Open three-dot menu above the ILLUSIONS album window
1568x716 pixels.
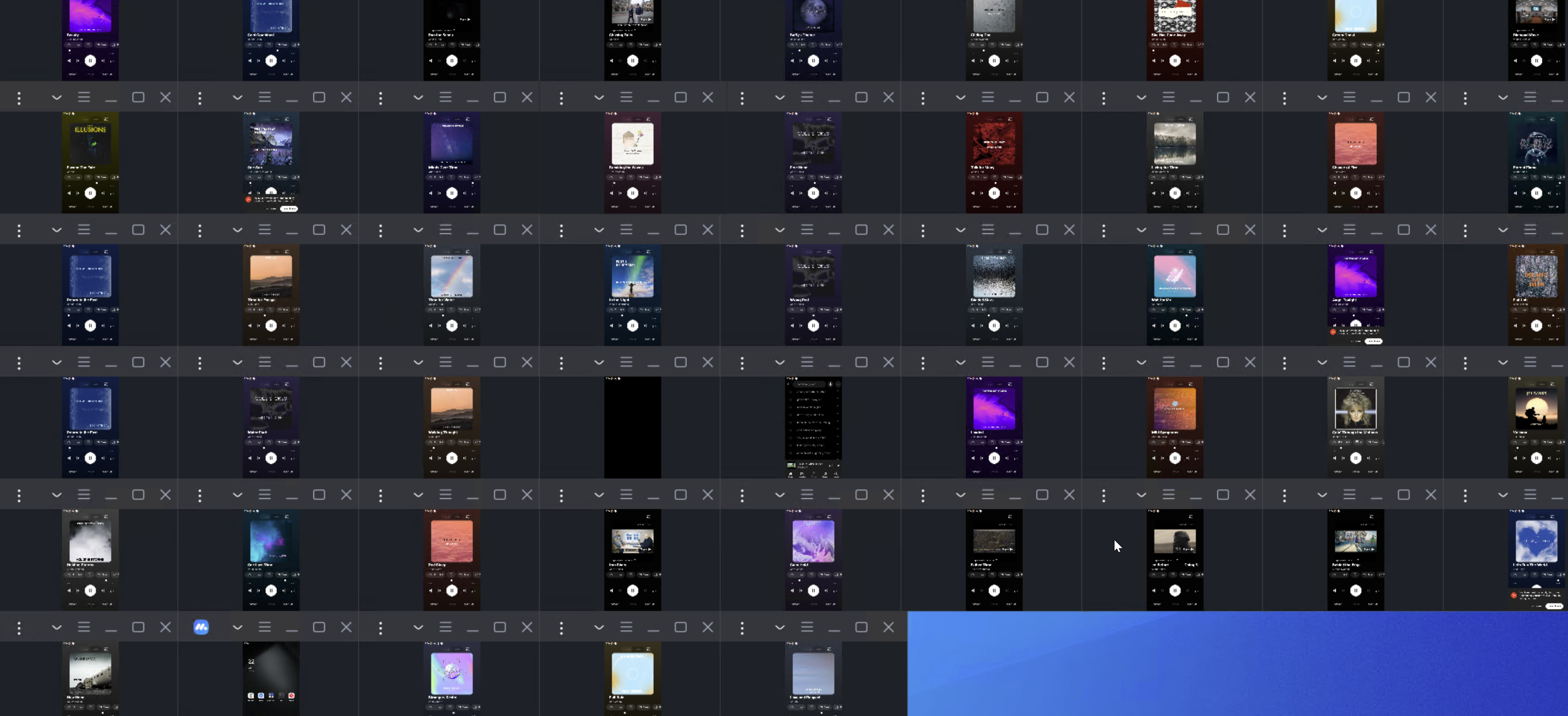point(19,98)
